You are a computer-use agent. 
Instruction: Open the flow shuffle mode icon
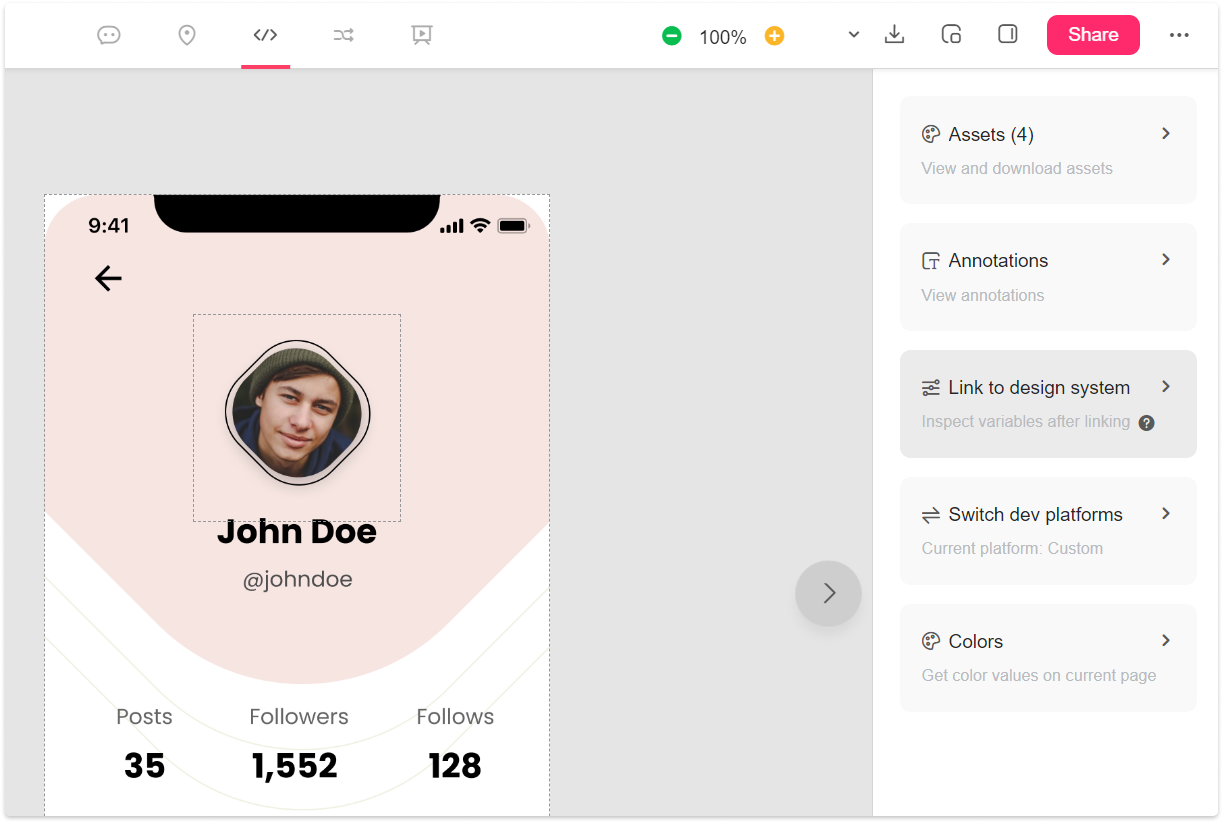pos(343,35)
